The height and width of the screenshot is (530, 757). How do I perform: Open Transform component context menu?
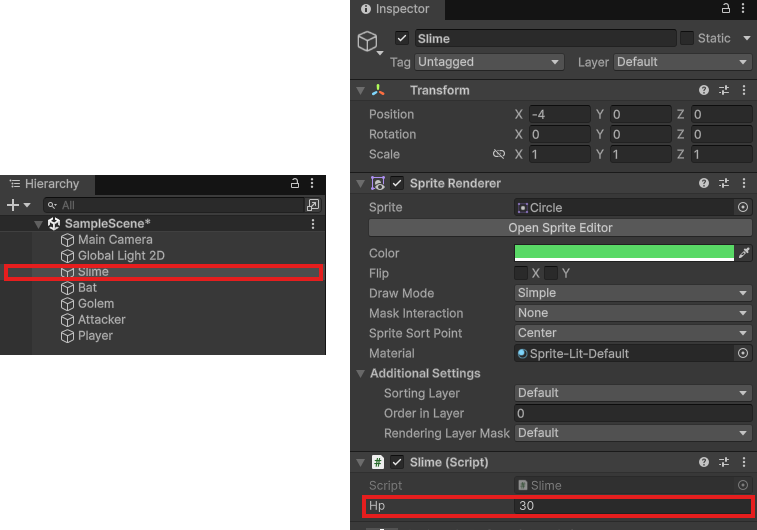point(744,90)
